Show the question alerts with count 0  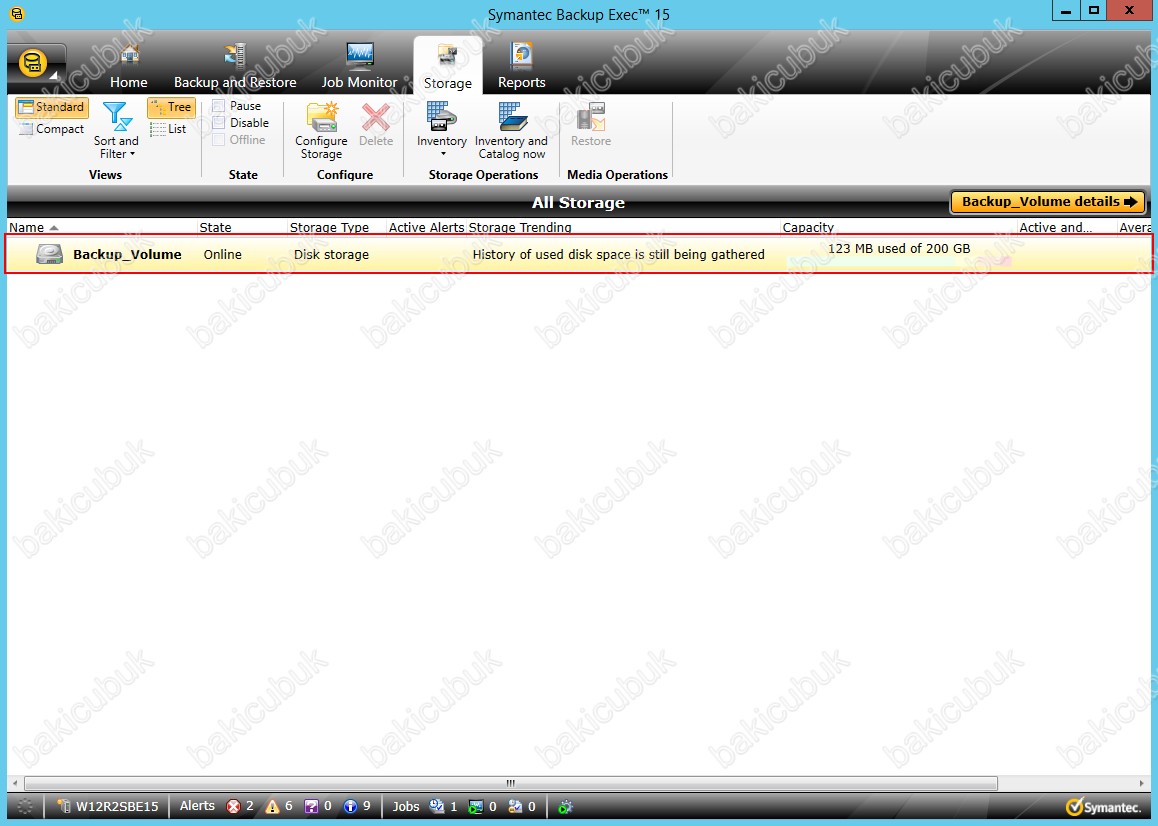pyautogui.click(x=318, y=806)
